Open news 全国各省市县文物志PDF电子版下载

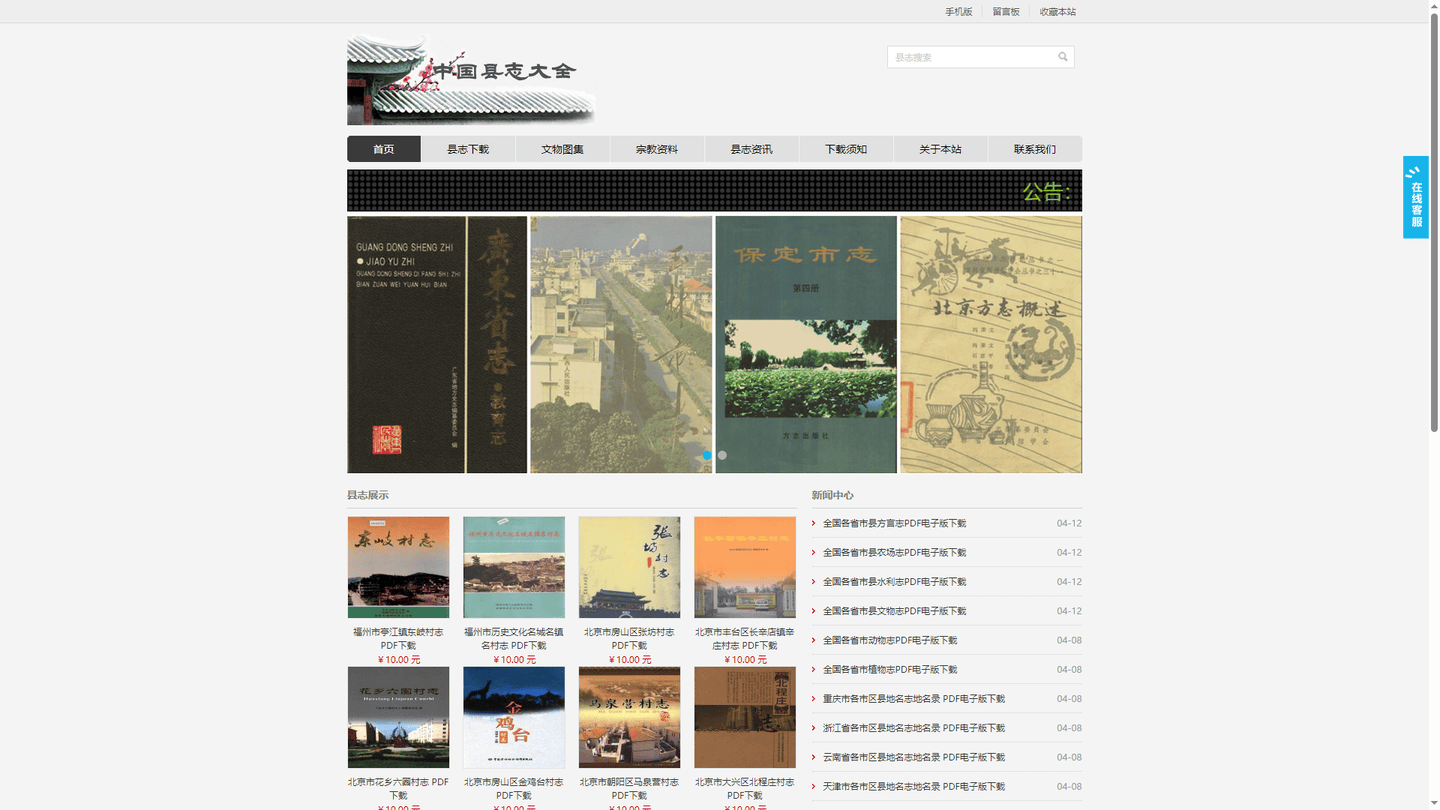(x=894, y=611)
